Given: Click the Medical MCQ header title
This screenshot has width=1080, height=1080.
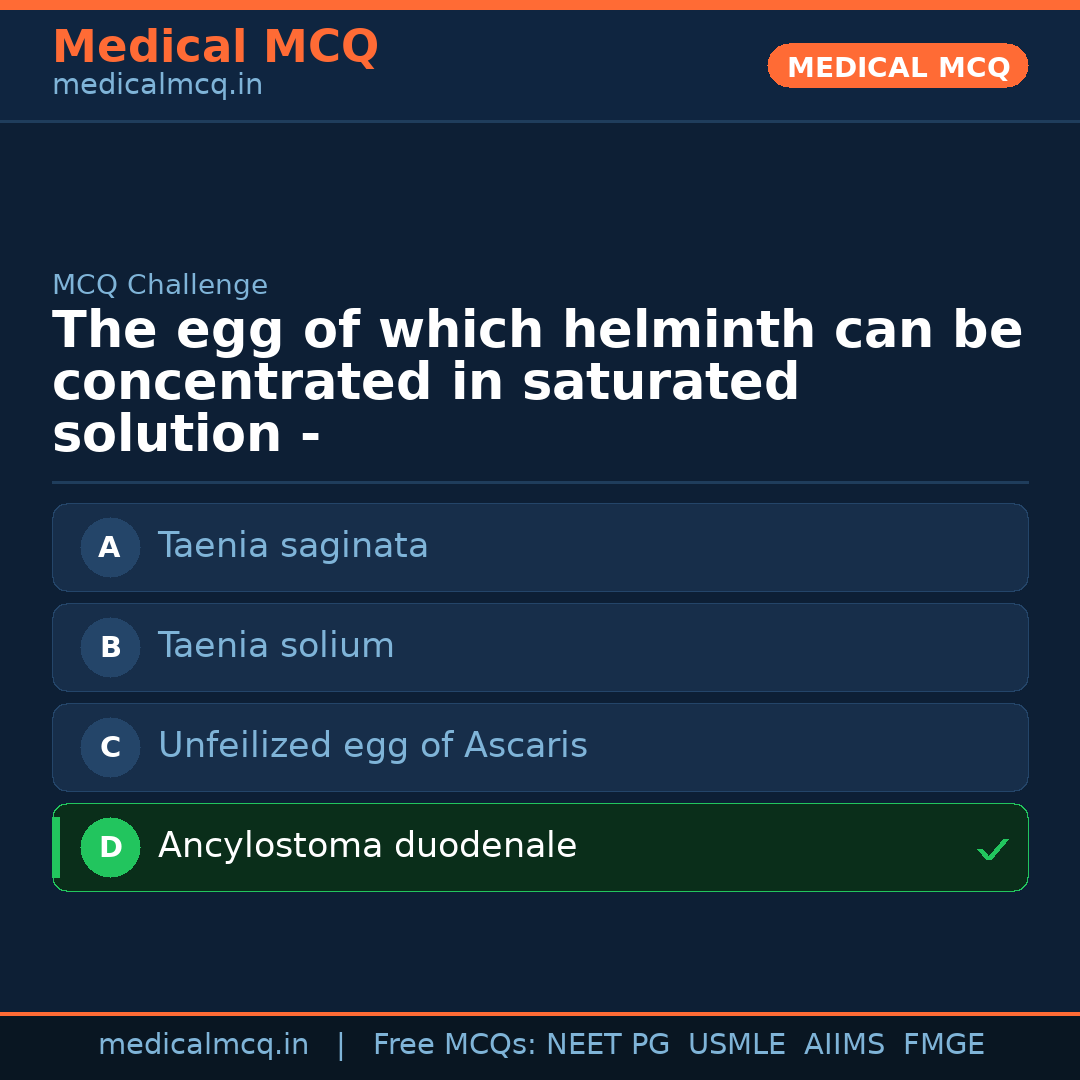Looking at the screenshot, I should pos(215,47).
